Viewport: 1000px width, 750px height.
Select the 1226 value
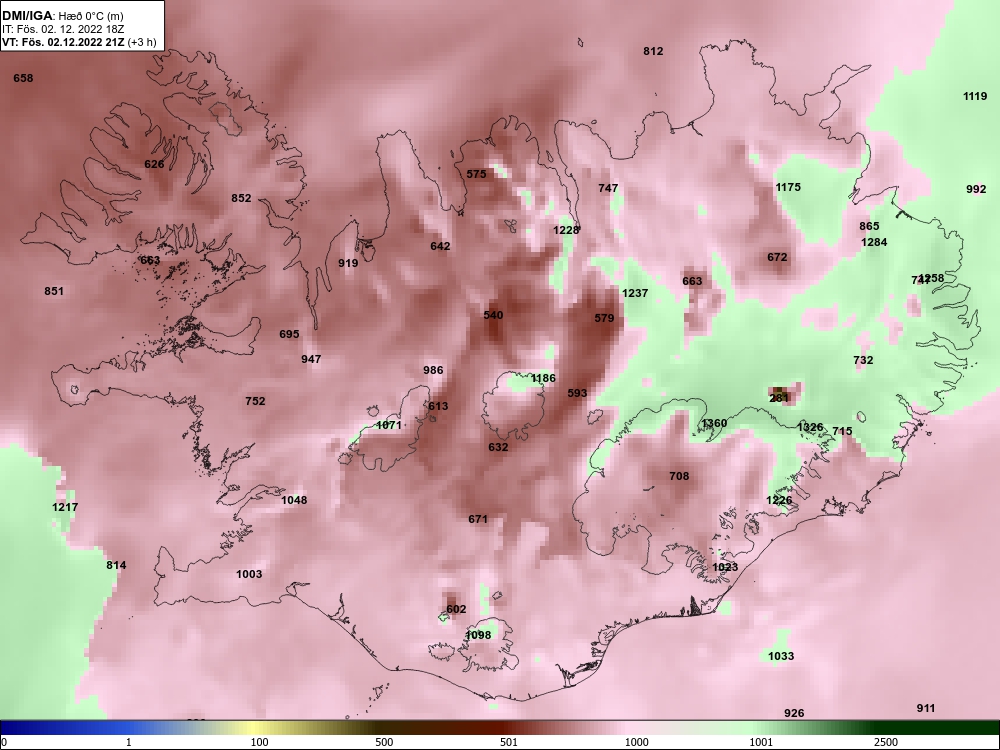779,501
